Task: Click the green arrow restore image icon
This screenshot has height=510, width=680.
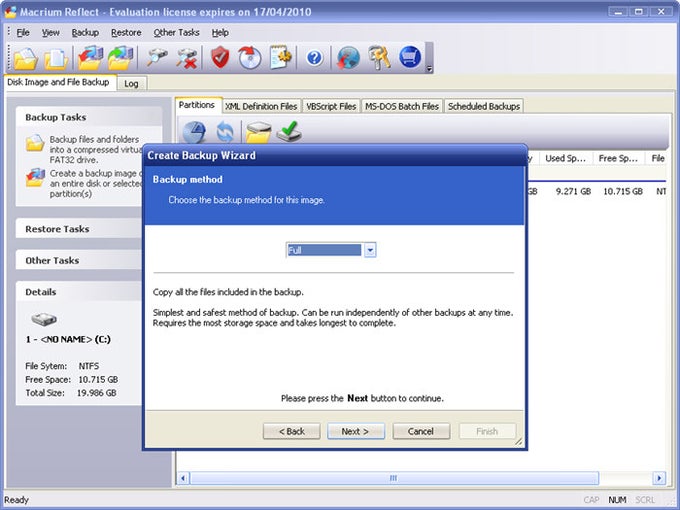Action: (120, 58)
